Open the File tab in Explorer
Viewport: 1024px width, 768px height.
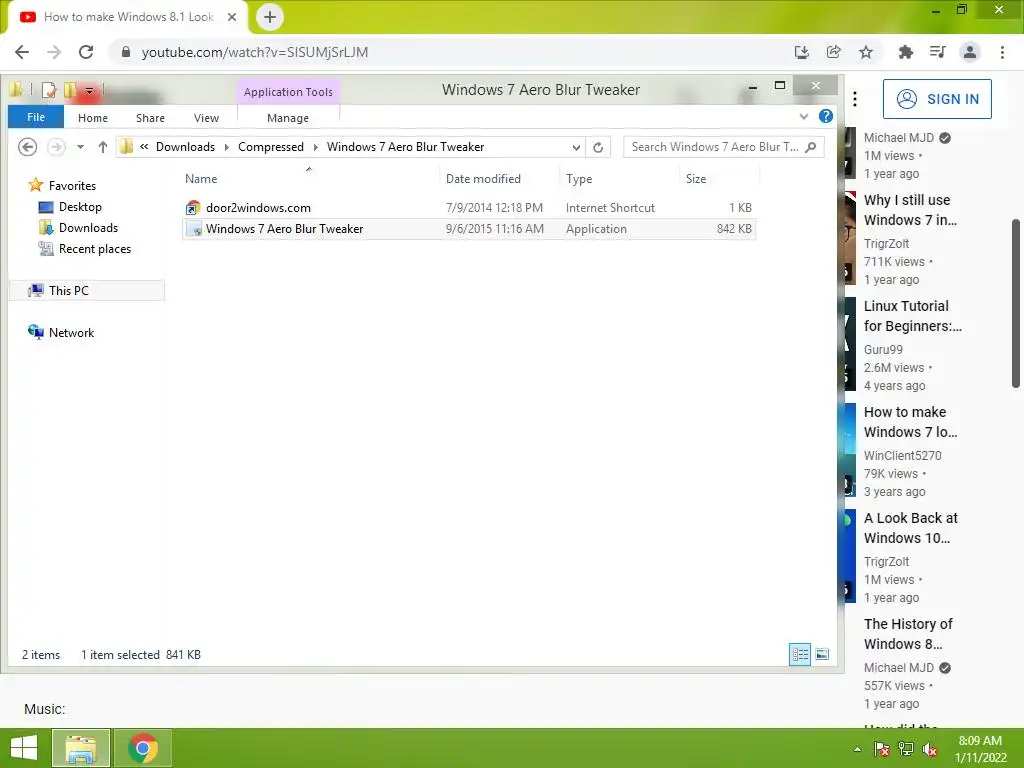click(36, 118)
